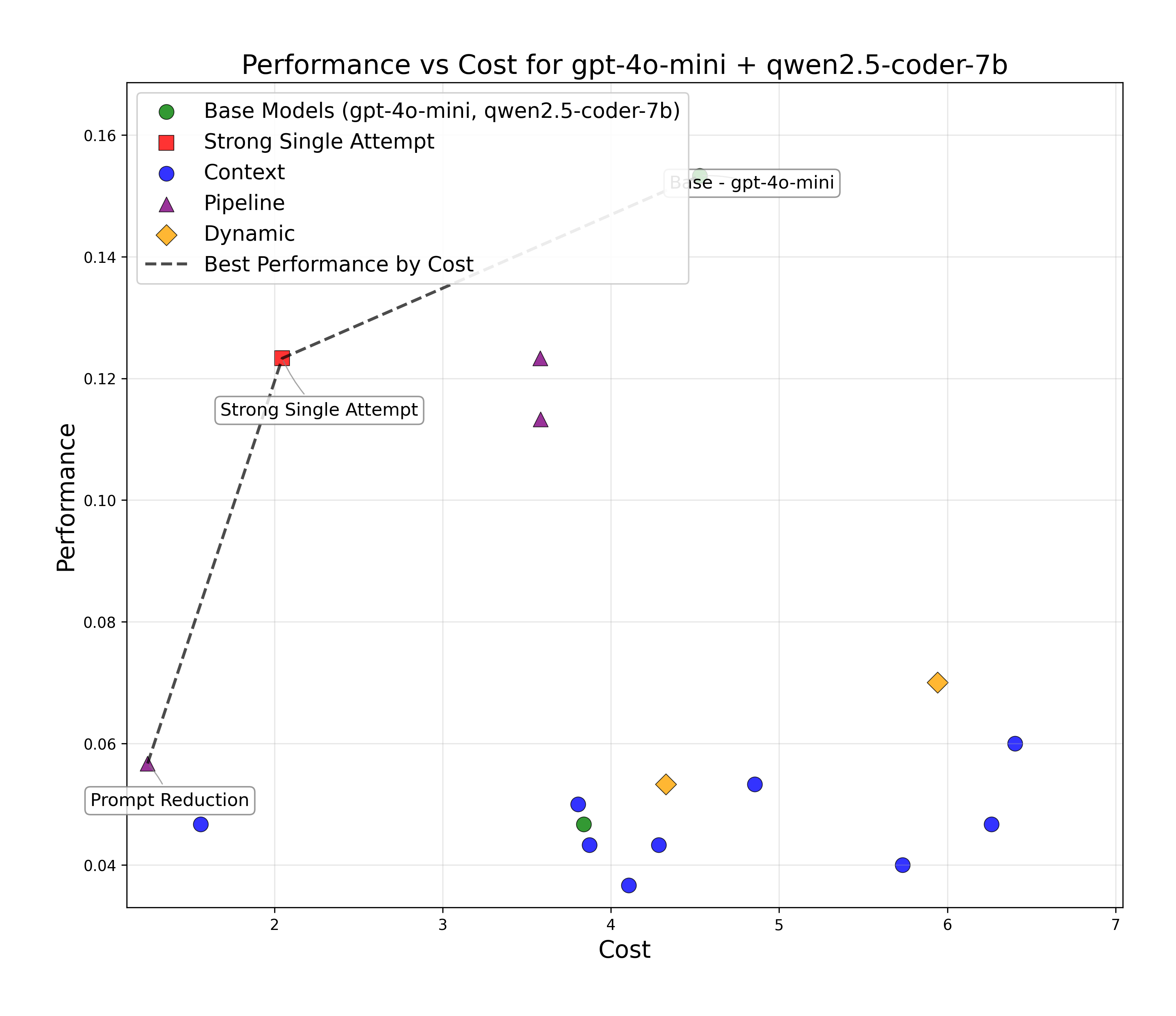Image resolution: width=1176 pixels, height=1016 pixels.
Task: Click the 'Cost' x-axis label
Action: pyautogui.click(x=624, y=950)
